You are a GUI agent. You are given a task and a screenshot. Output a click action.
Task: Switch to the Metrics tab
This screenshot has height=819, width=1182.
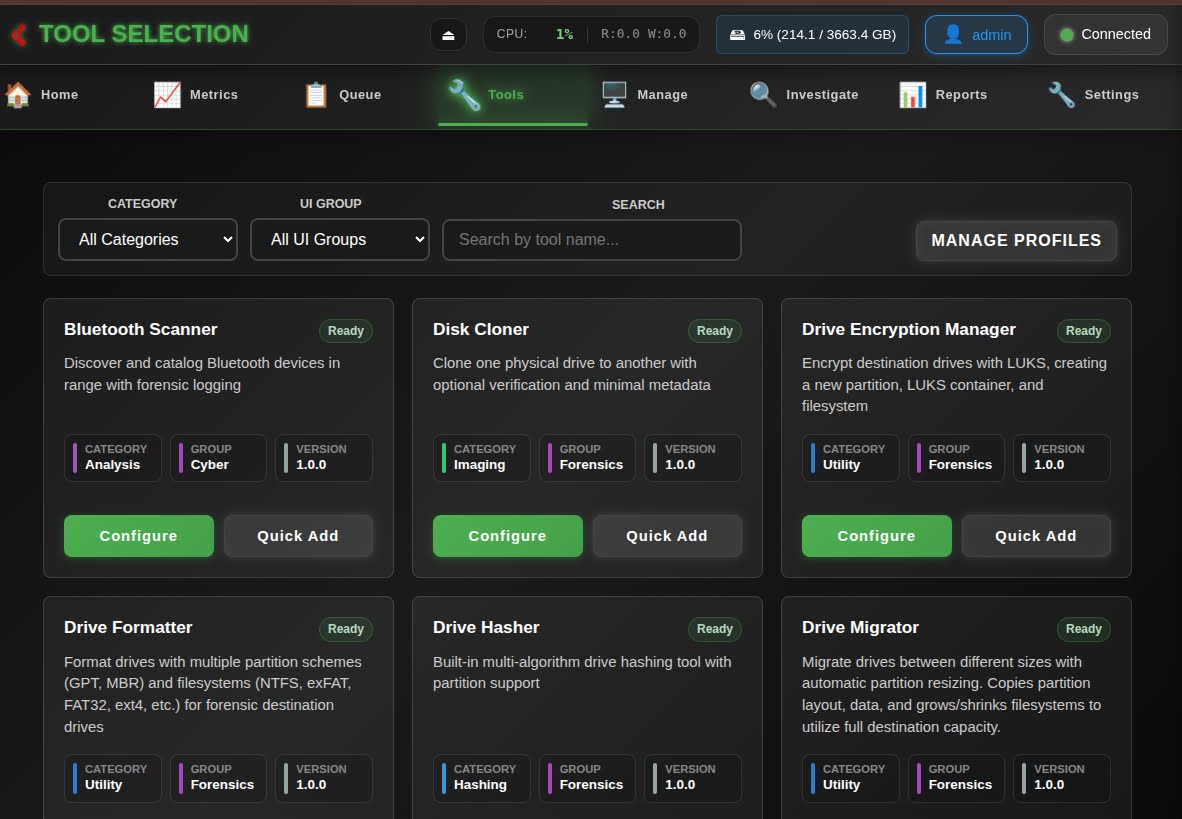click(x=213, y=95)
